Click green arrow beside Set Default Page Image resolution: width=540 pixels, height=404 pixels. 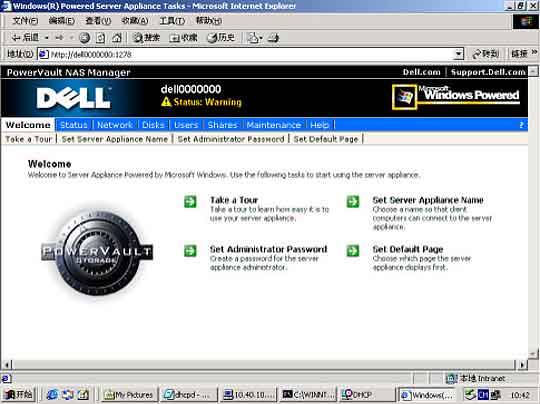(x=353, y=251)
